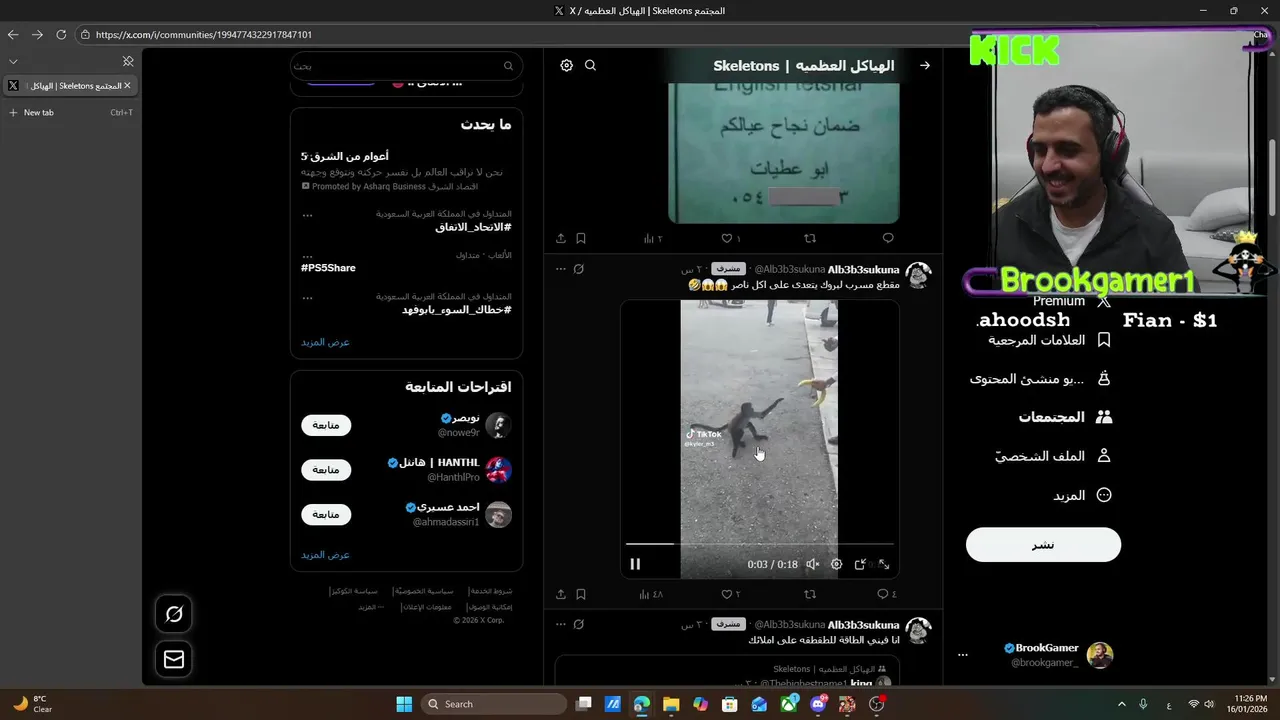The height and width of the screenshot is (720, 1280).
Task: Open Creator Studio item in sidebar
Action: [x=1041, y=379]
